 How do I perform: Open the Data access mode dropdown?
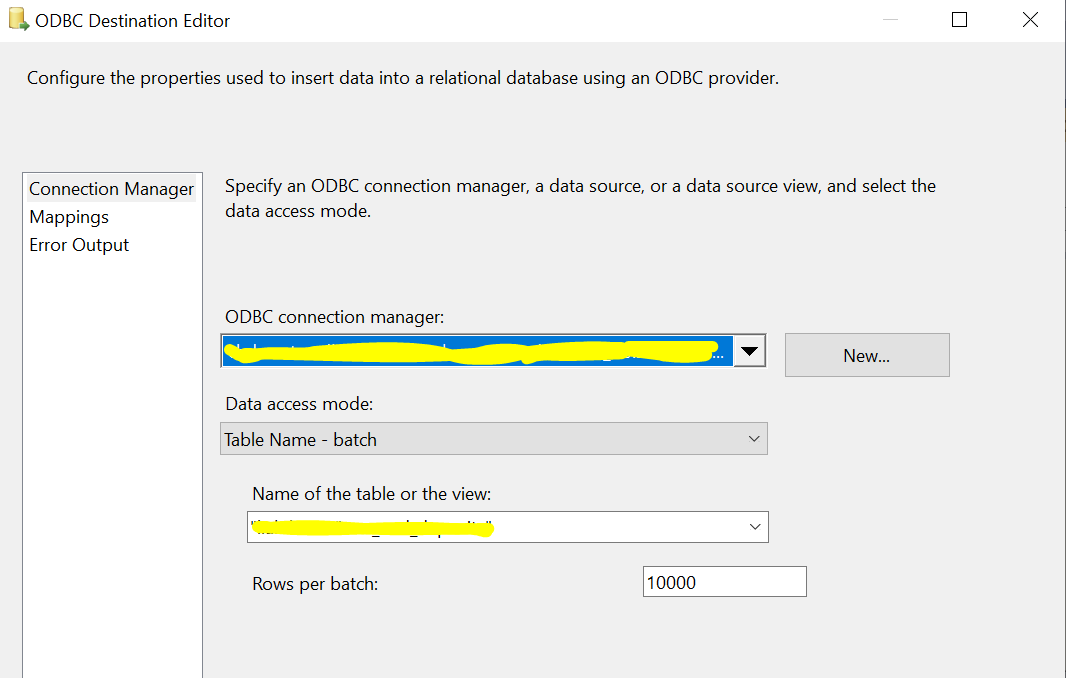pyautogui.click(x=494, y=439)
